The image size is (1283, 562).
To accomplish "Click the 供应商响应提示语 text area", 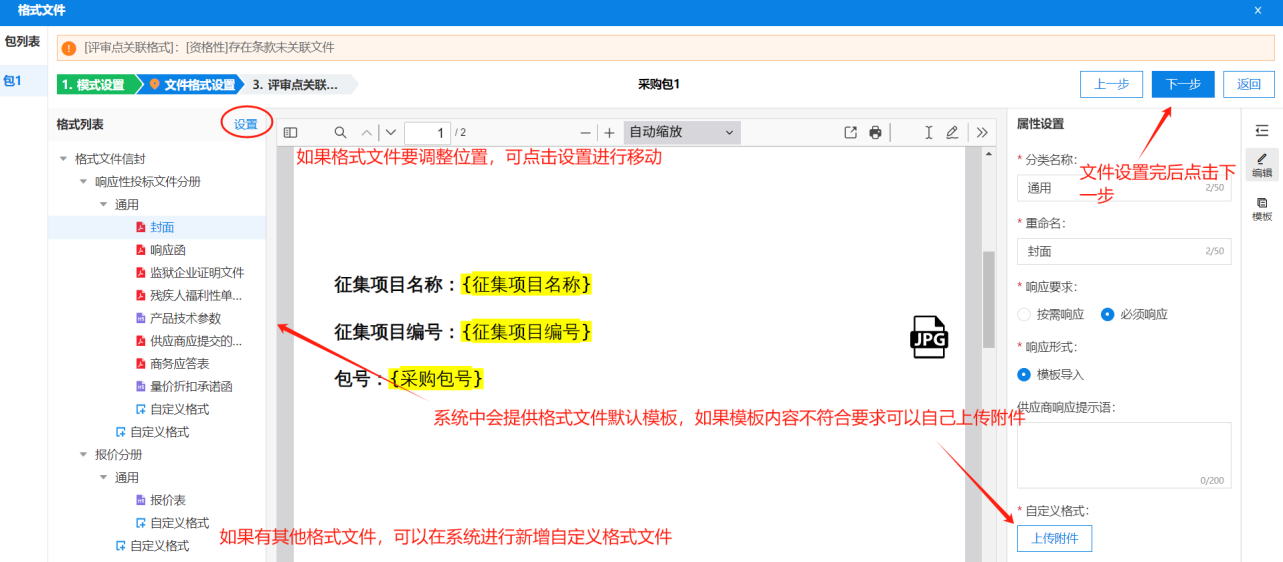I will pyautogui.click(x=1124, y=455).
